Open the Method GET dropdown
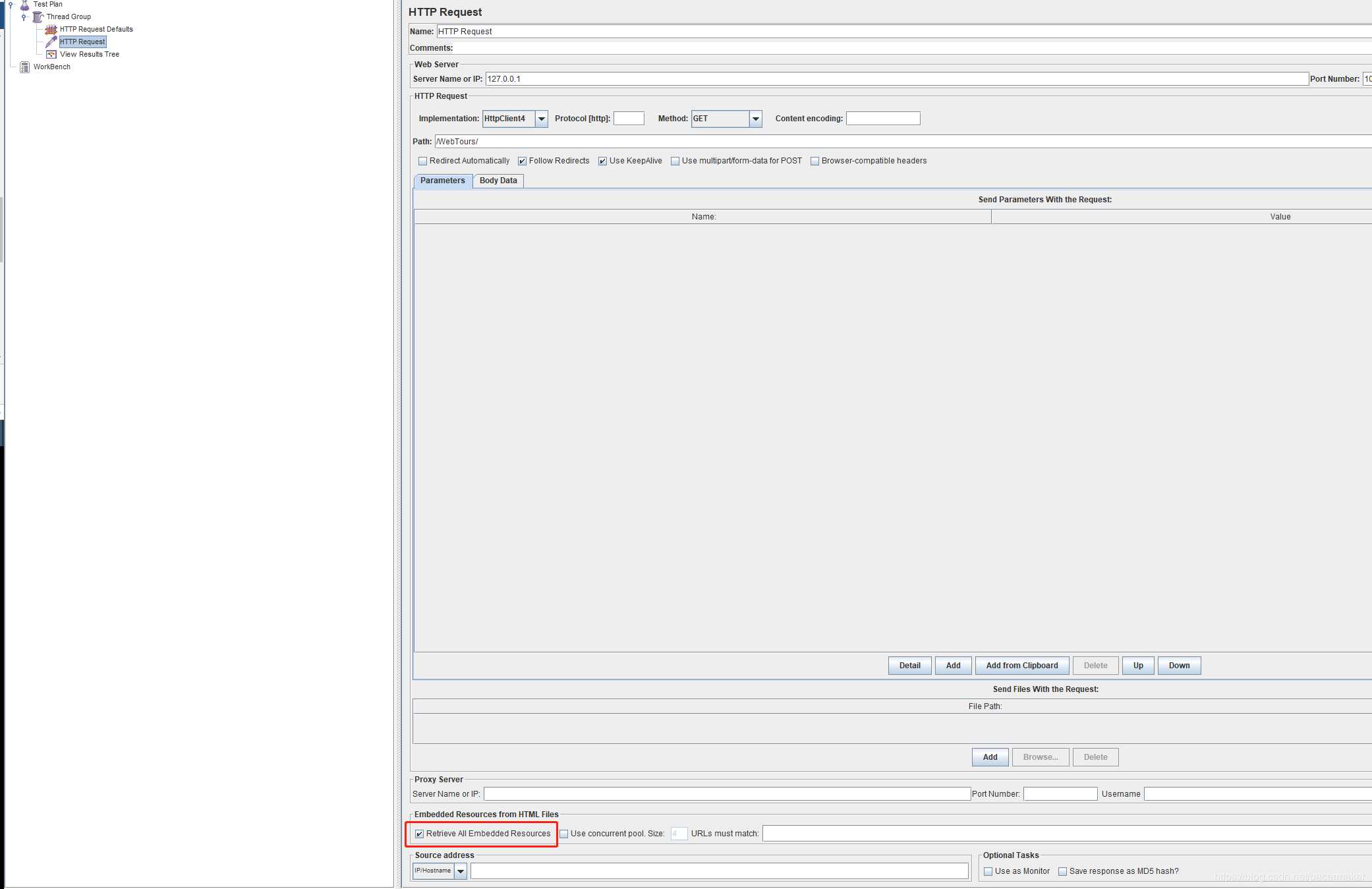This screenshot has height=889, width=1372. click(x=755, y=119)
